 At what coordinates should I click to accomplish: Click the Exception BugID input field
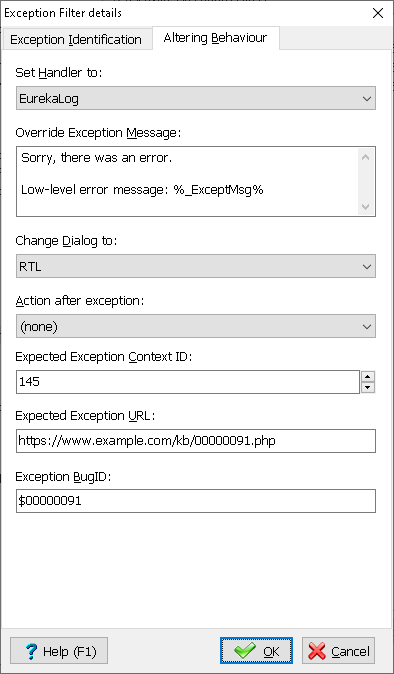(x=196, y=501)
